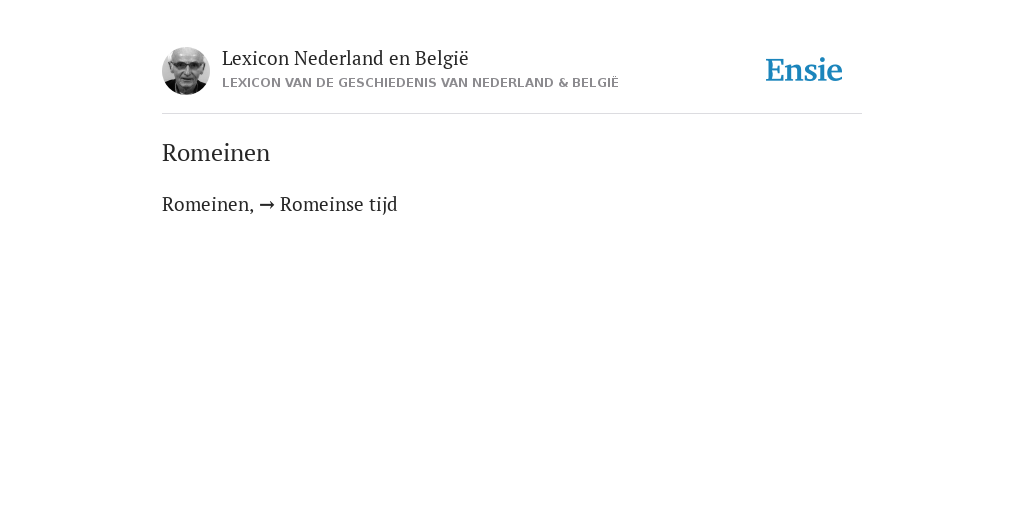Screen dimensions: 1024x512
Task: Click the word tijd in the definition
Action: pyautogui.click(x=383, y=205)
